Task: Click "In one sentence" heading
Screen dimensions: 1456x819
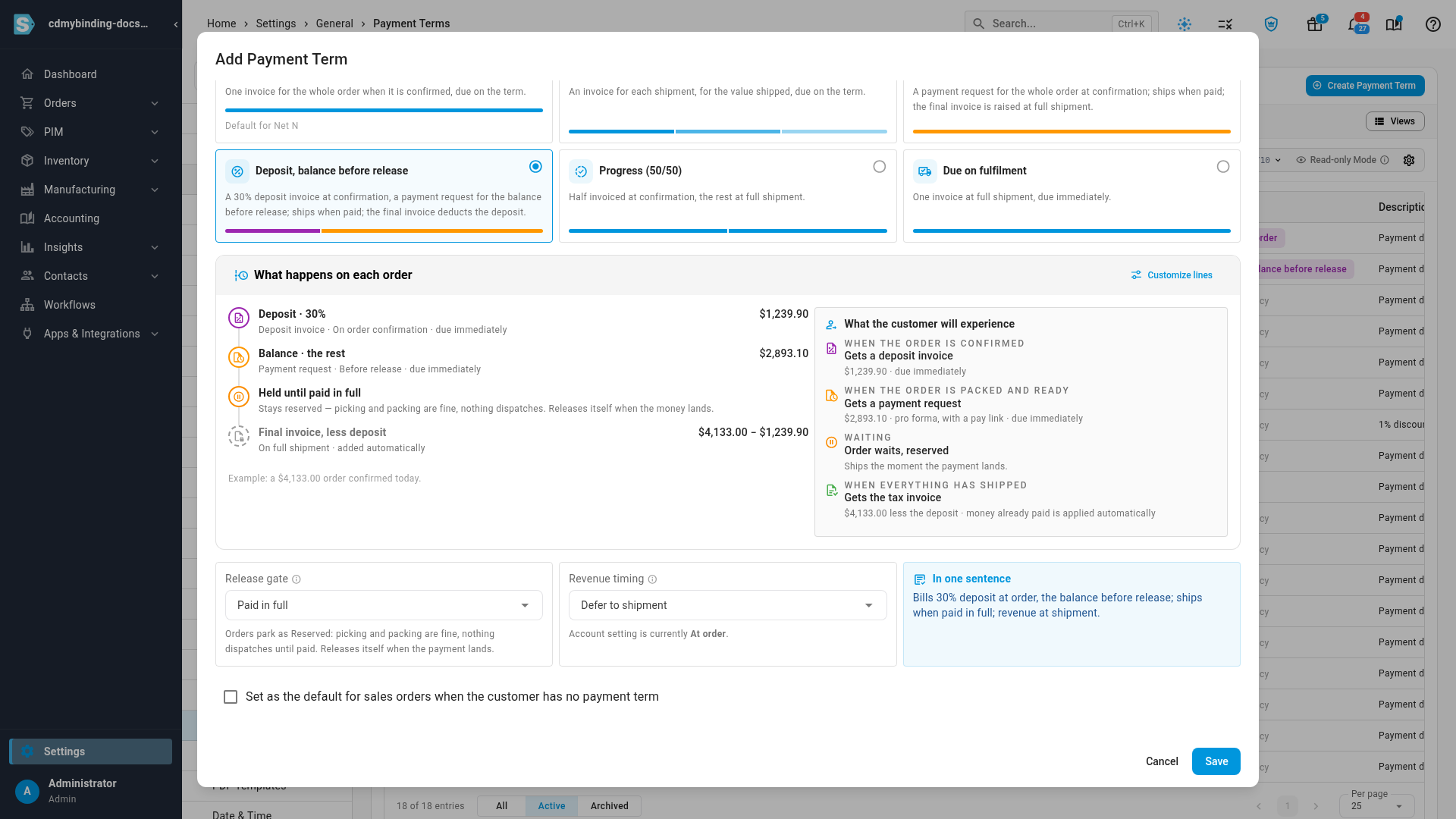Action: click(971, 579)
